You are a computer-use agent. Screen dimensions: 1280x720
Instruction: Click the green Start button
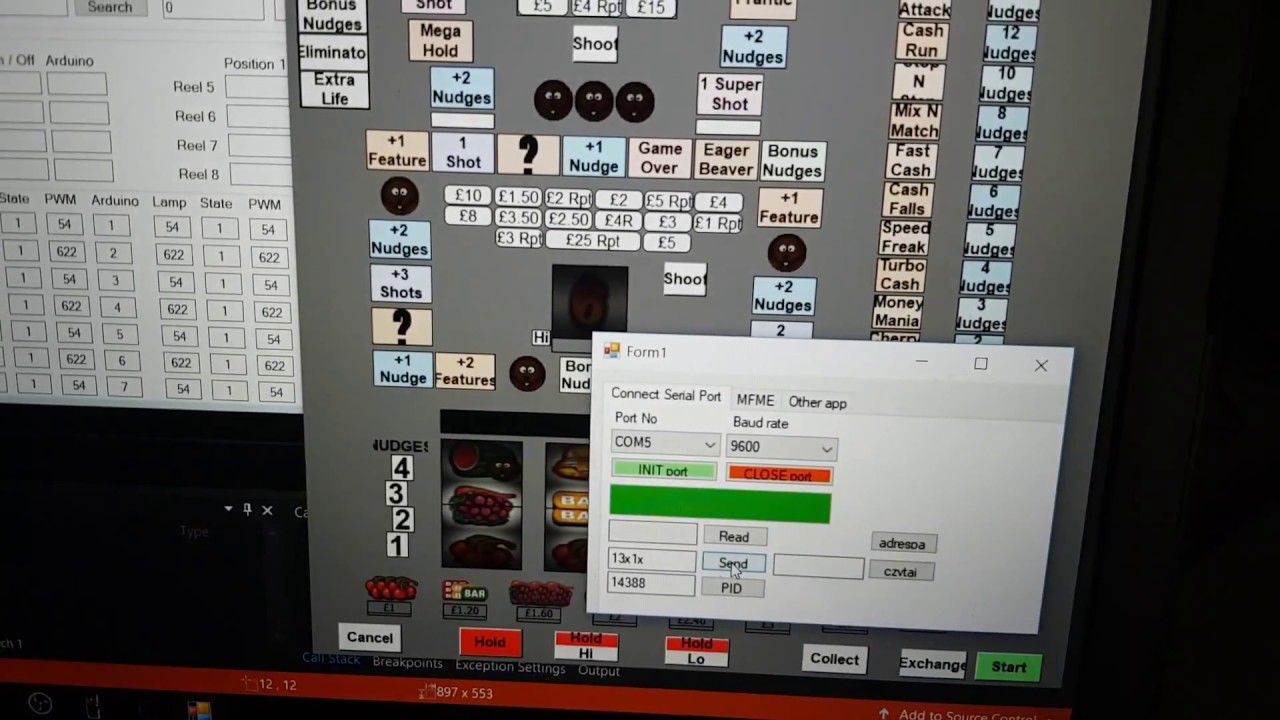click(x=1008, y=667)
